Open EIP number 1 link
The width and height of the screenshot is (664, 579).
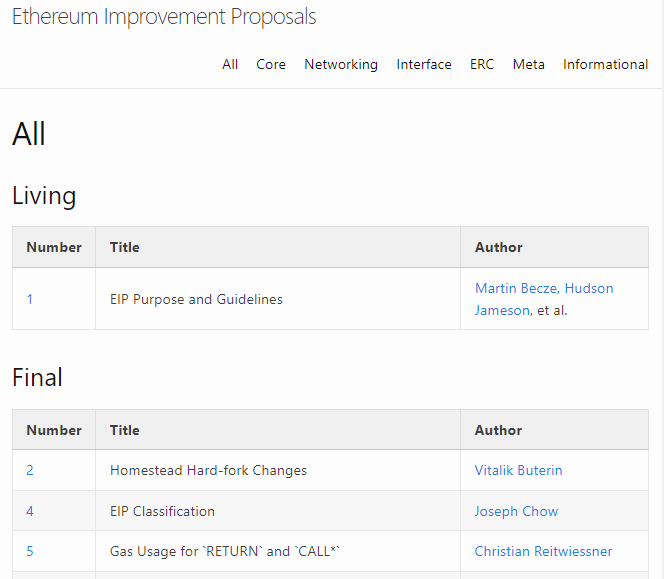point(30,299)
